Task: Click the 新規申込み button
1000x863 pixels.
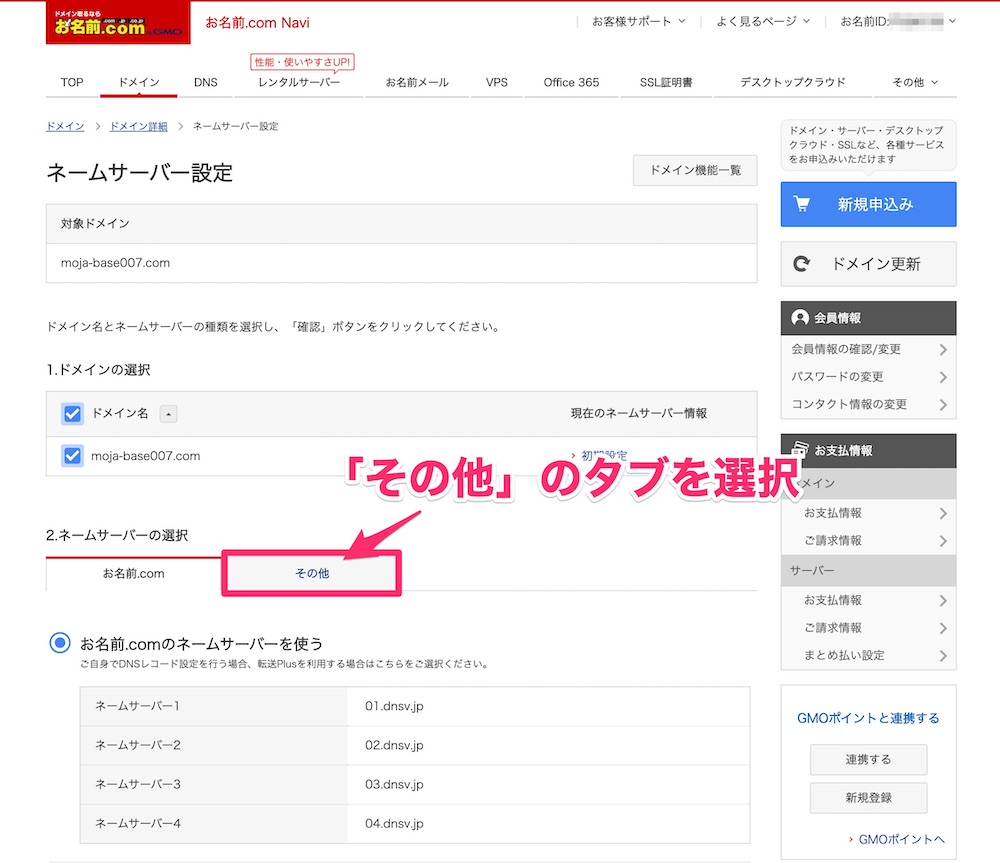Action: 868,204
